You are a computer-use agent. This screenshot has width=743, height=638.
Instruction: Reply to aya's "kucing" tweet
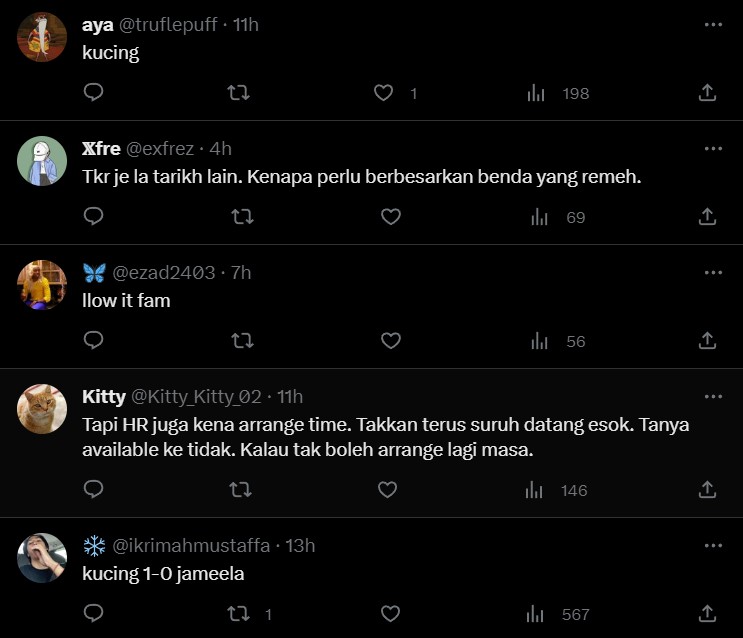pos(93,93)
